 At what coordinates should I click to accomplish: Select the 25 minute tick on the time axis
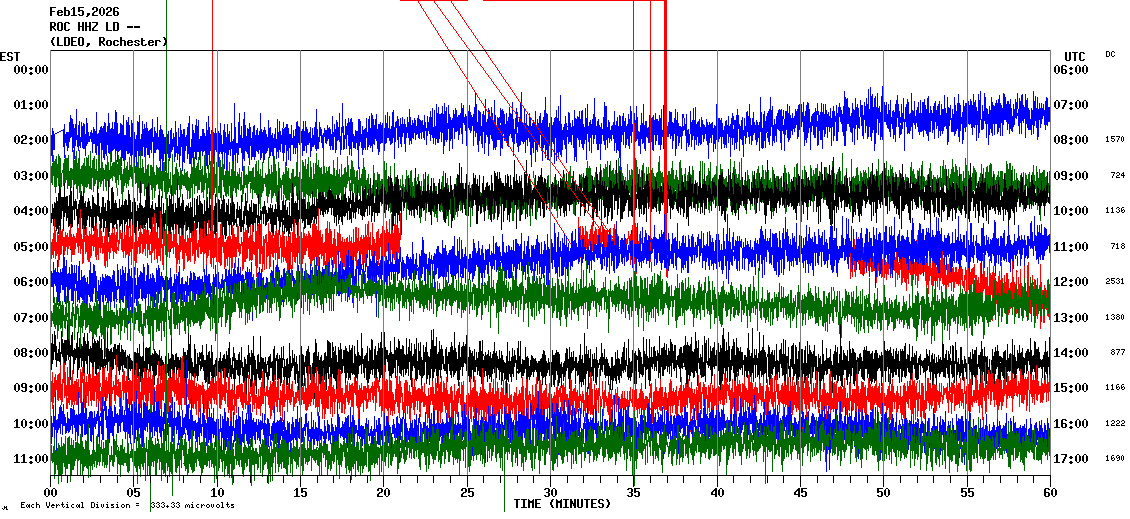467,493
